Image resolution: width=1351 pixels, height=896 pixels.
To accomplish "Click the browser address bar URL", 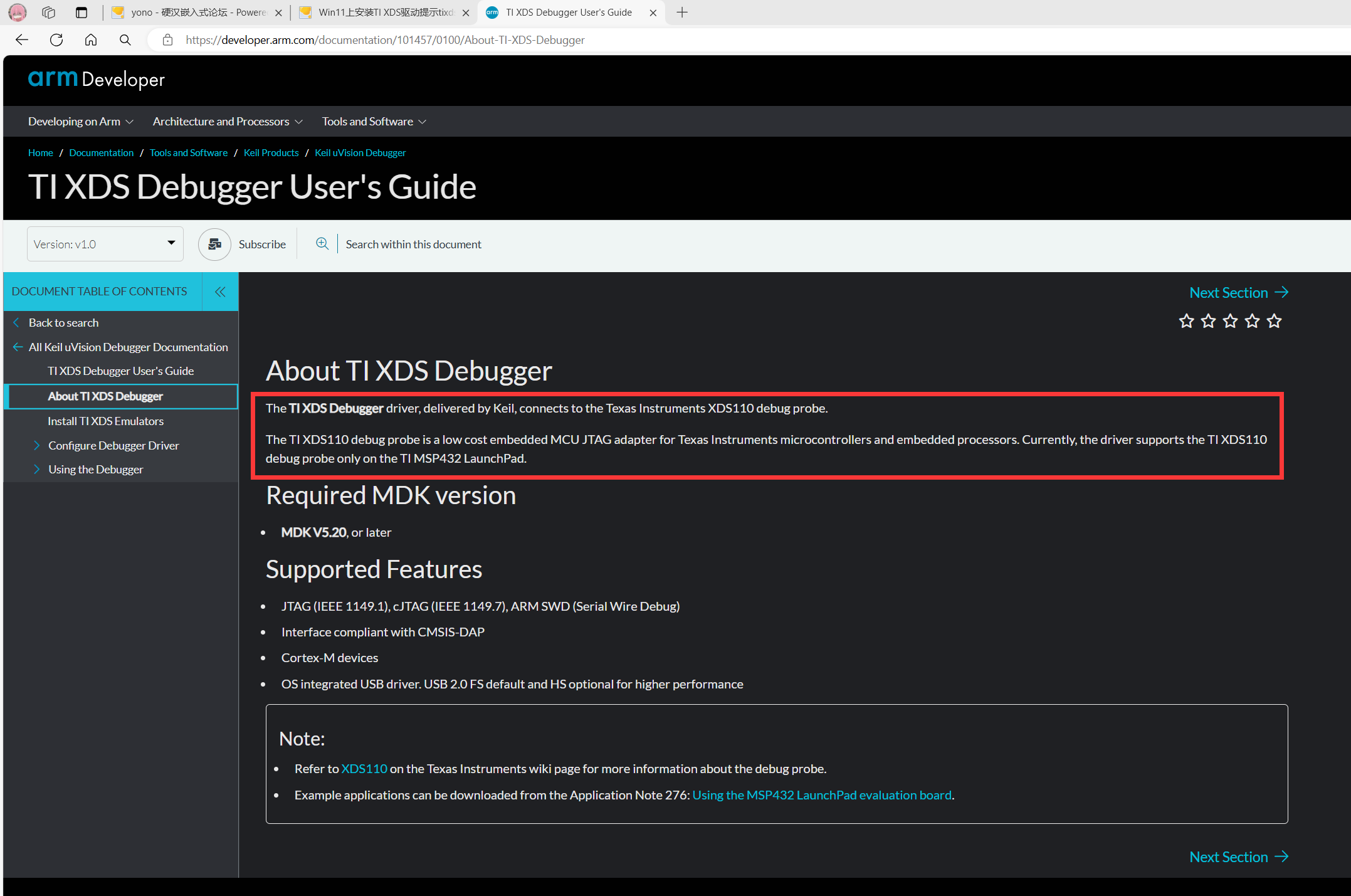I will coord(385,40).
